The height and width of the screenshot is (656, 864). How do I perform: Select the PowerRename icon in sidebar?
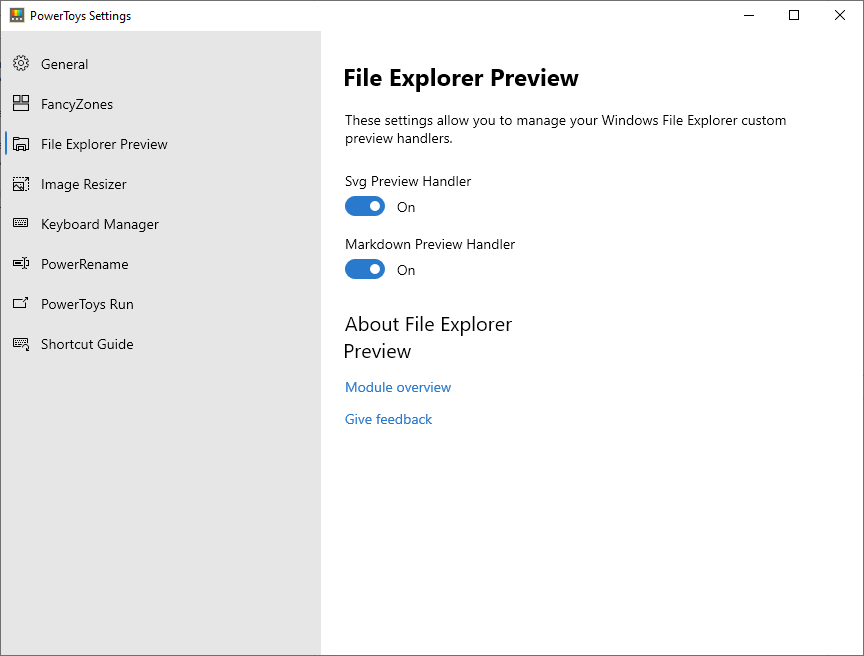[x=21, y=263]
